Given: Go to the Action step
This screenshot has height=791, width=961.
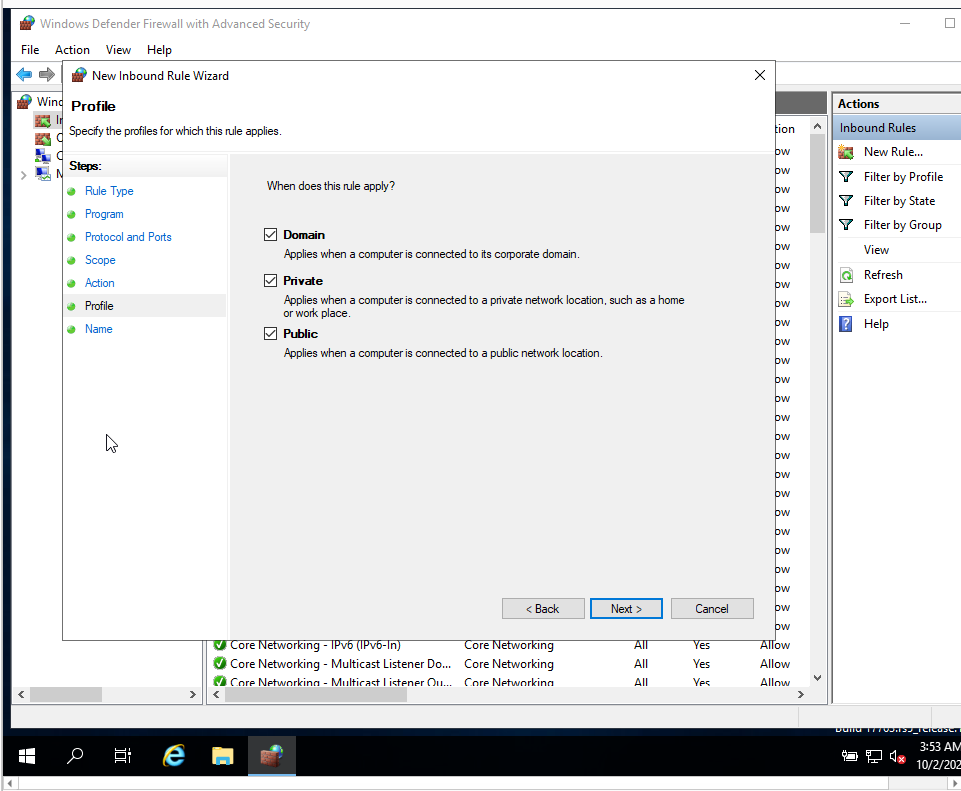Looking at the screenshot, I should tap(99, 283).
